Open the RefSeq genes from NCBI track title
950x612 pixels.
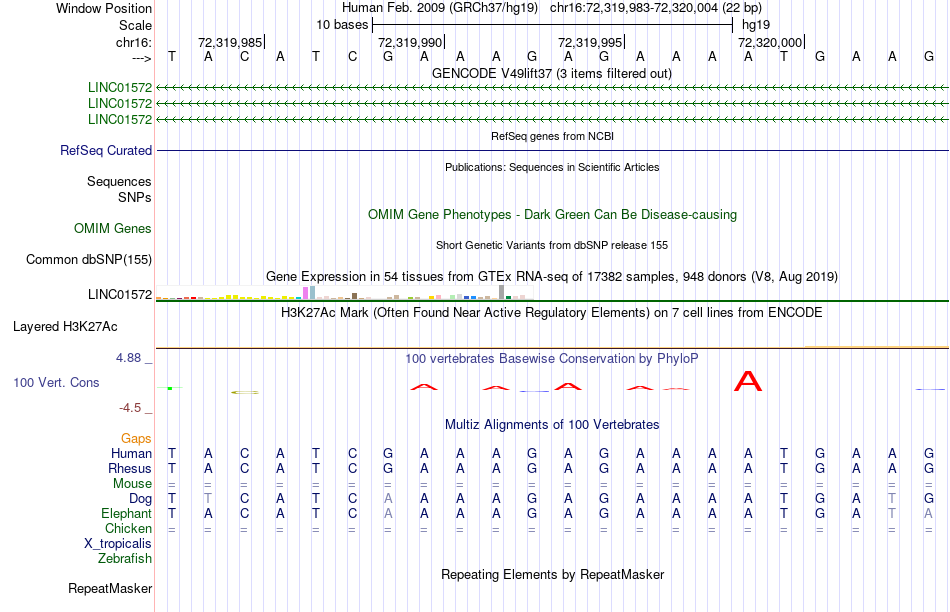(552, 136)
